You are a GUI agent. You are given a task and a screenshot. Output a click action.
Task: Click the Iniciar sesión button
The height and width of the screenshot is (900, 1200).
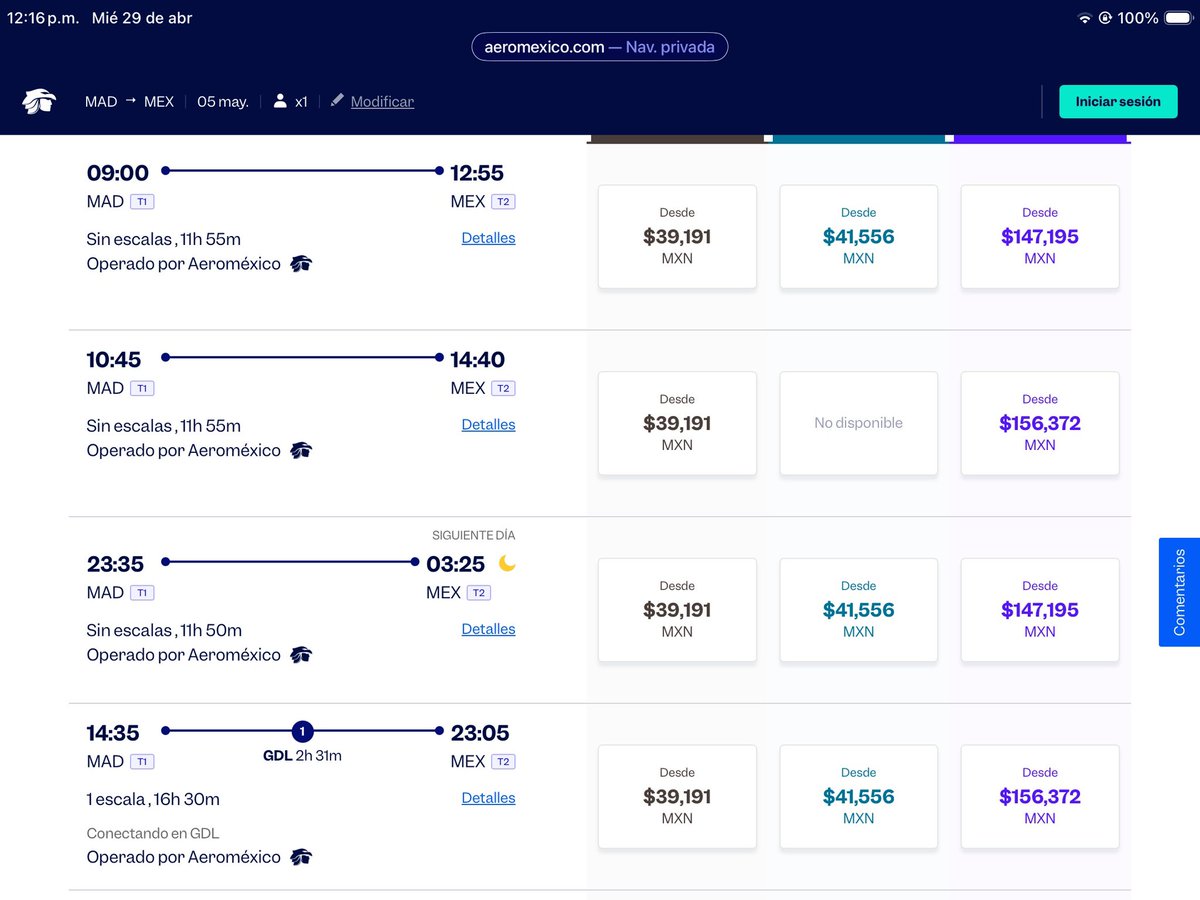(x=1118, y=101)
